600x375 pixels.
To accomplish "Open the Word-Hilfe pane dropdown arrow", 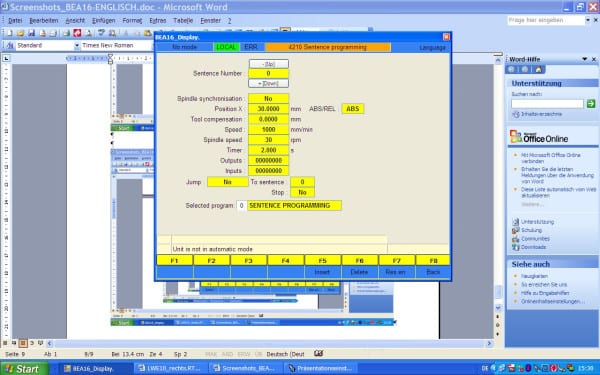I will click(584, 59).
